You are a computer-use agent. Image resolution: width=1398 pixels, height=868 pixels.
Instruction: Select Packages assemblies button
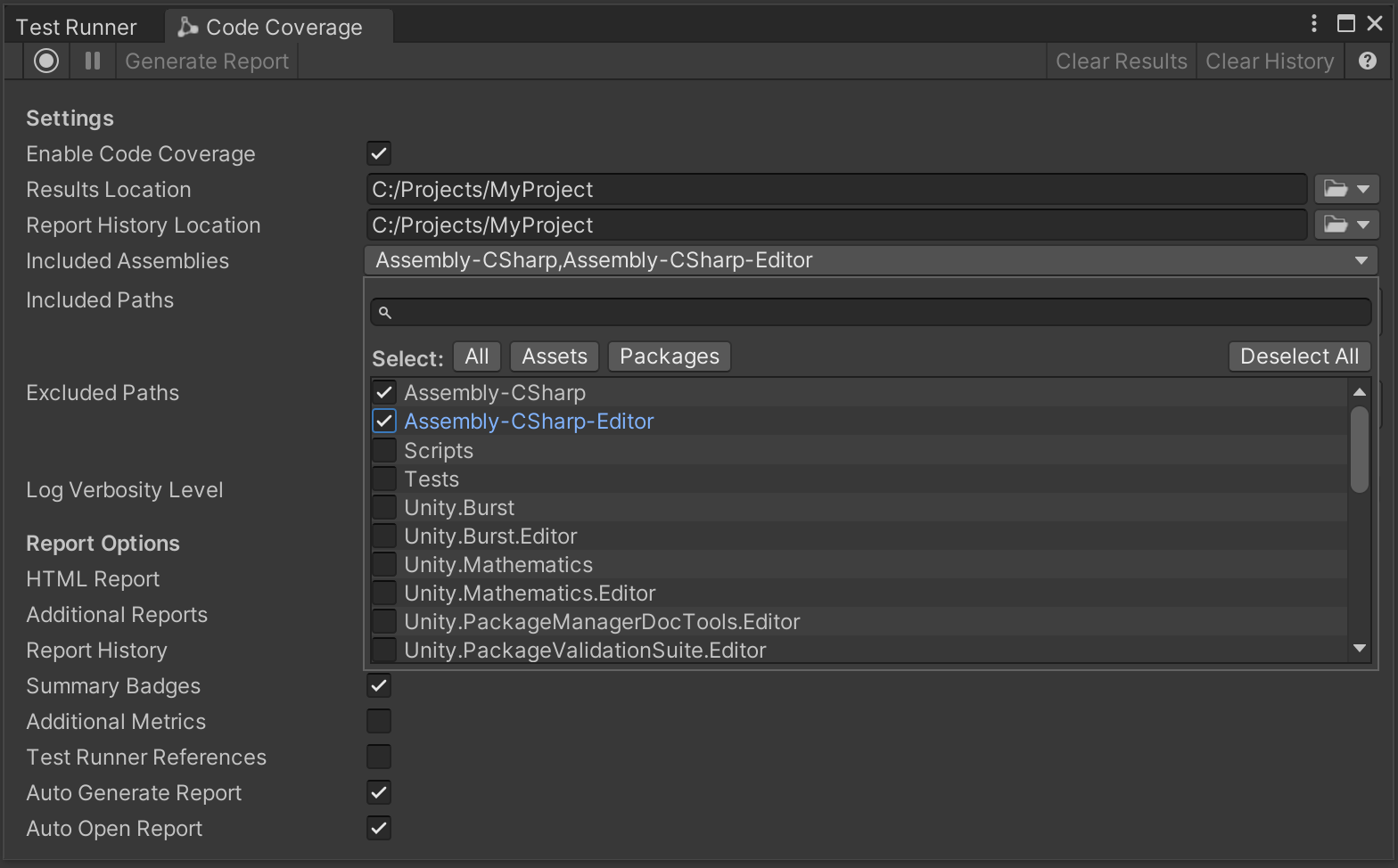point(669,356)
